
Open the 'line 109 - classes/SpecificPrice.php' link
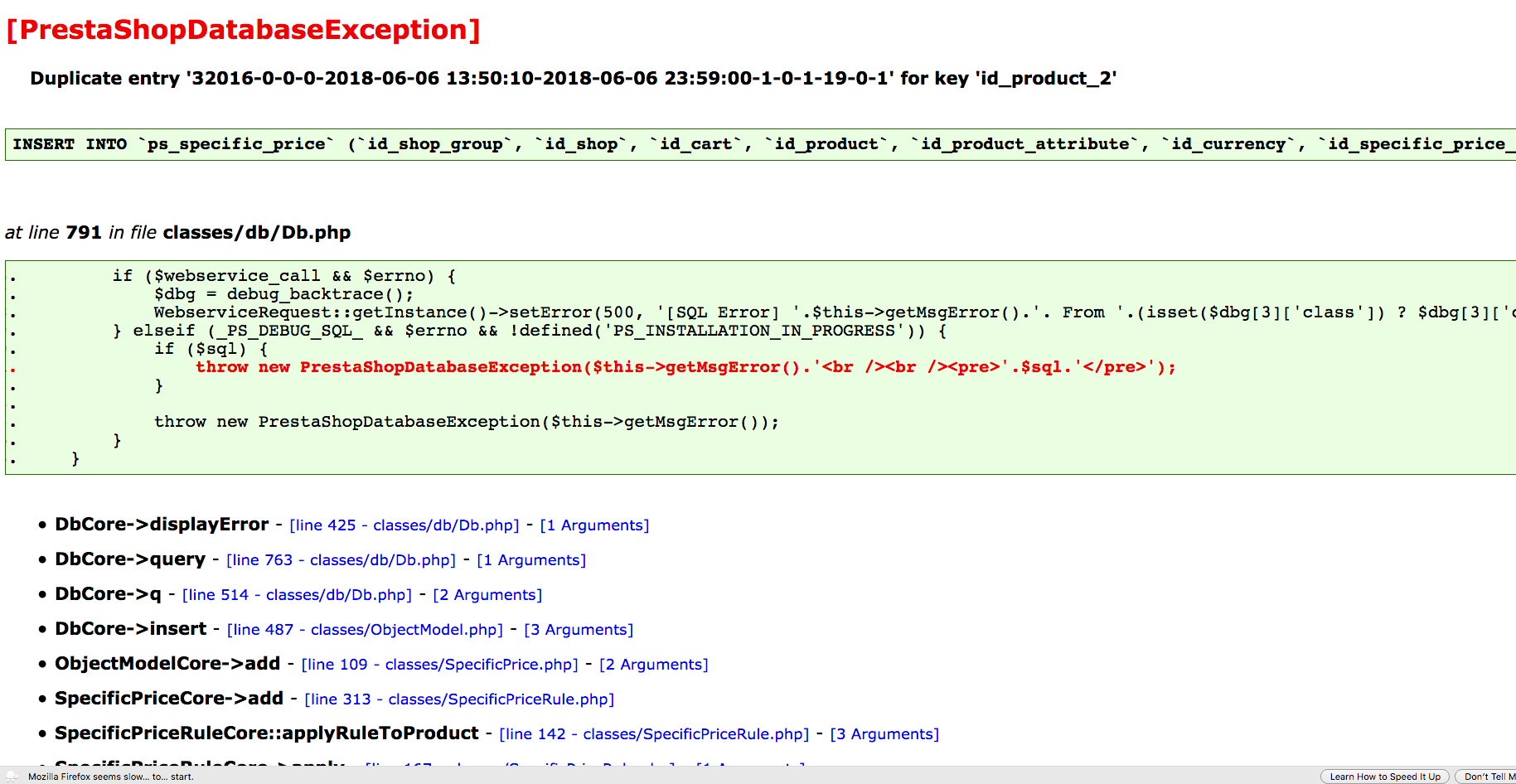[x=440, y=665]
